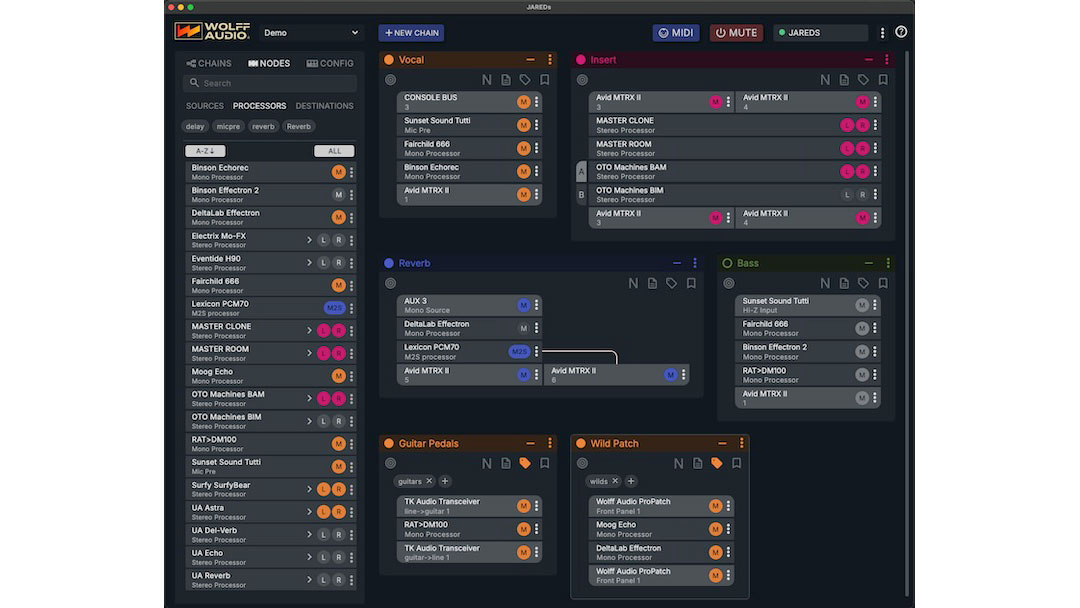
Task: Toggle the MUTE button
Action: click(736, 32)
